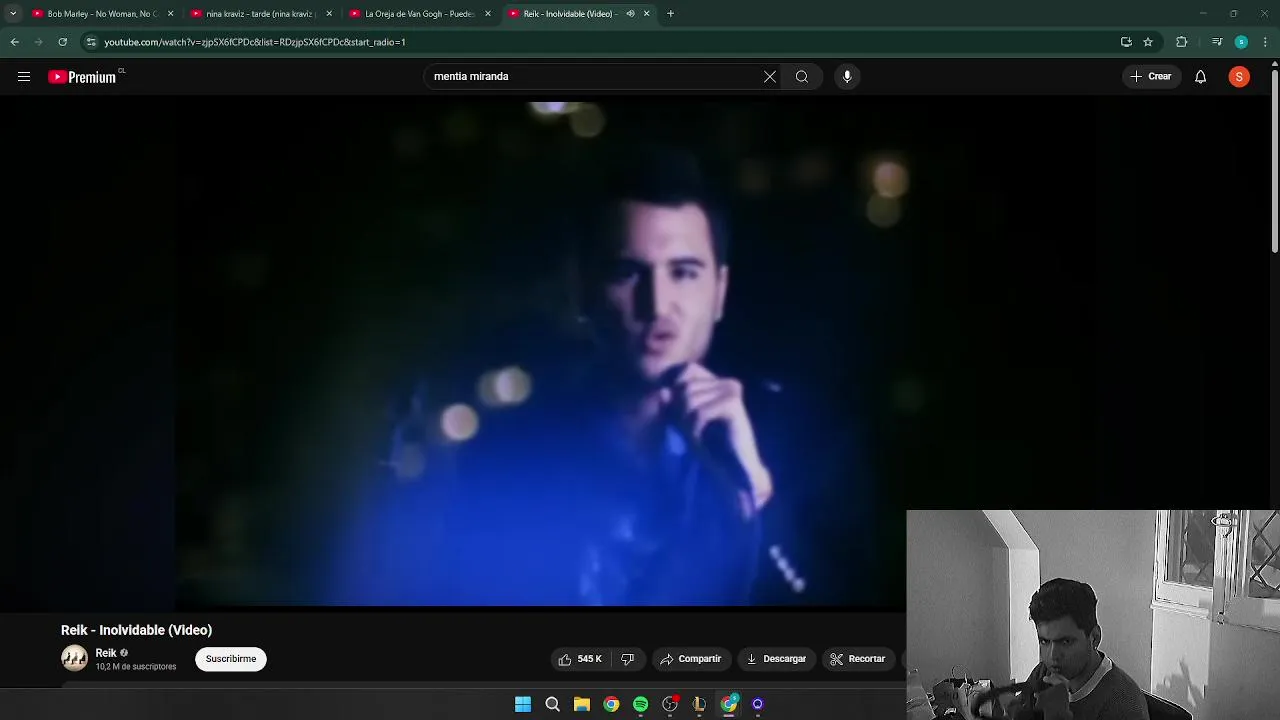Download video via Descargar
This screenshot has height=720, width=1280.
[x=776, y=659]
